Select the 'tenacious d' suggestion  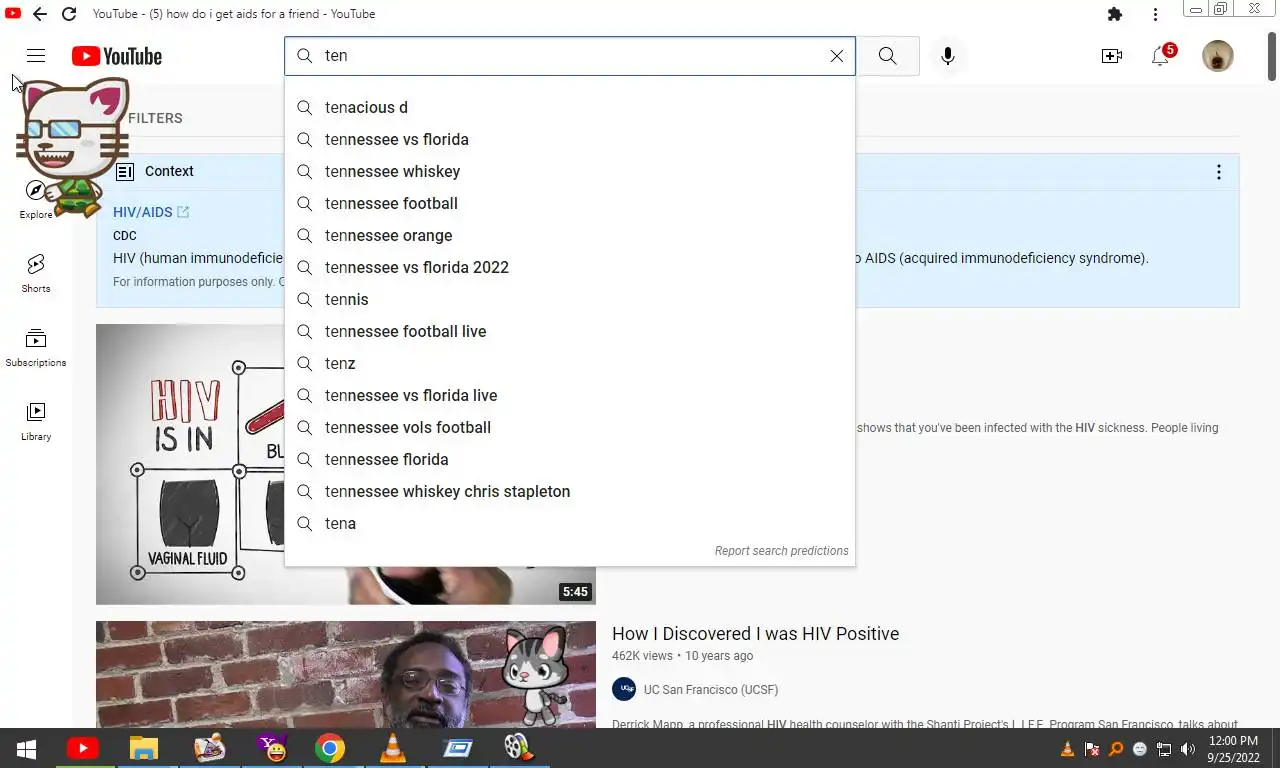point(570,107)
